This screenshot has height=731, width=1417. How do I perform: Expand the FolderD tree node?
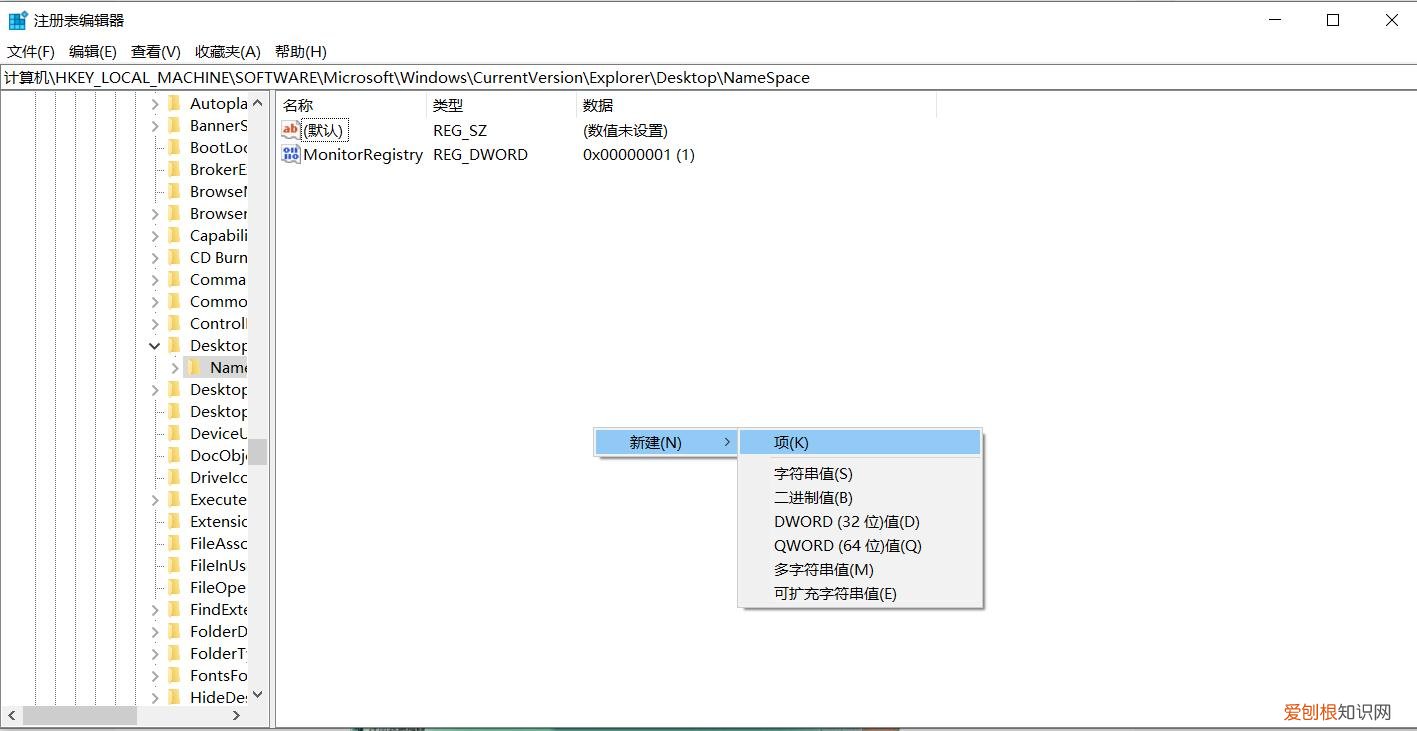point(155,632)
